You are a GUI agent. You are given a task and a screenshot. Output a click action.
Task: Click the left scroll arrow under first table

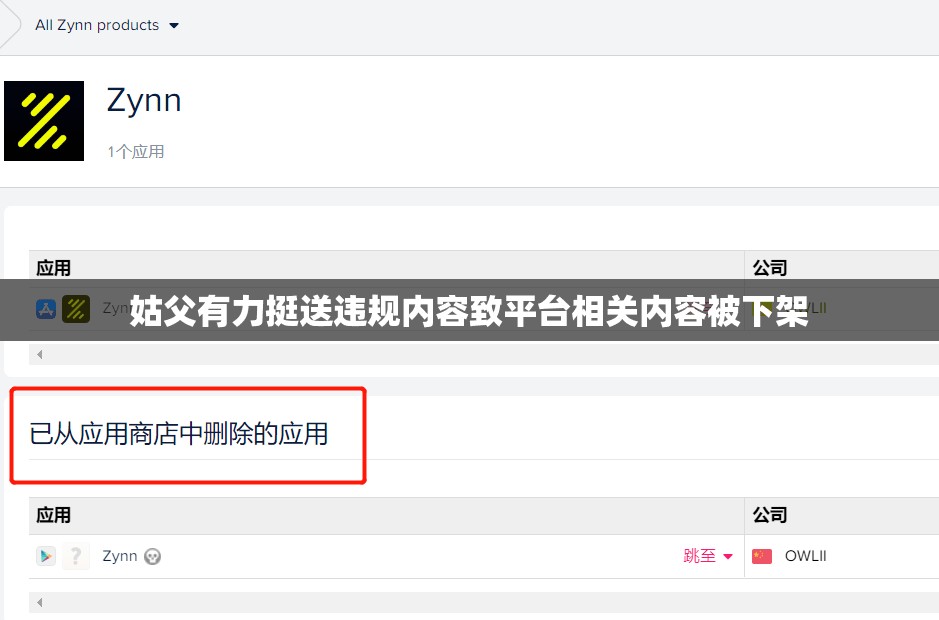(40, 355)
